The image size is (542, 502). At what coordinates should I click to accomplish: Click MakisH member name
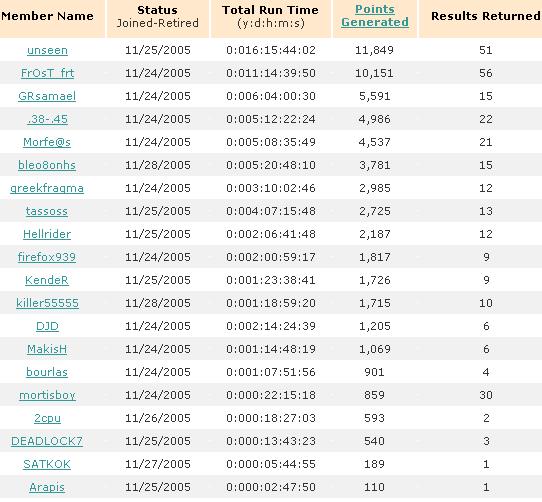tap(47, 349)
